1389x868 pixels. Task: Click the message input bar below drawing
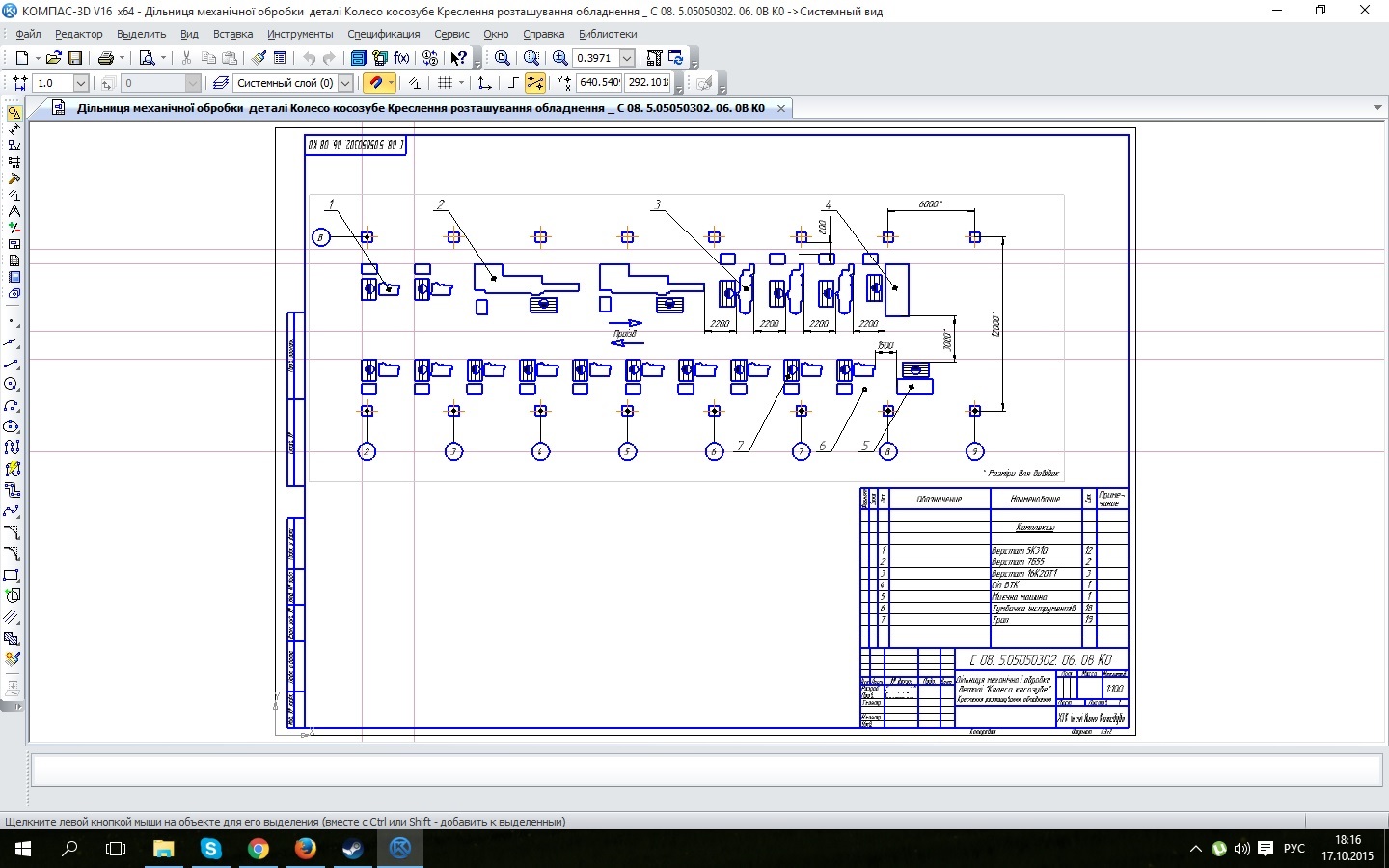(x=707, y=771)
